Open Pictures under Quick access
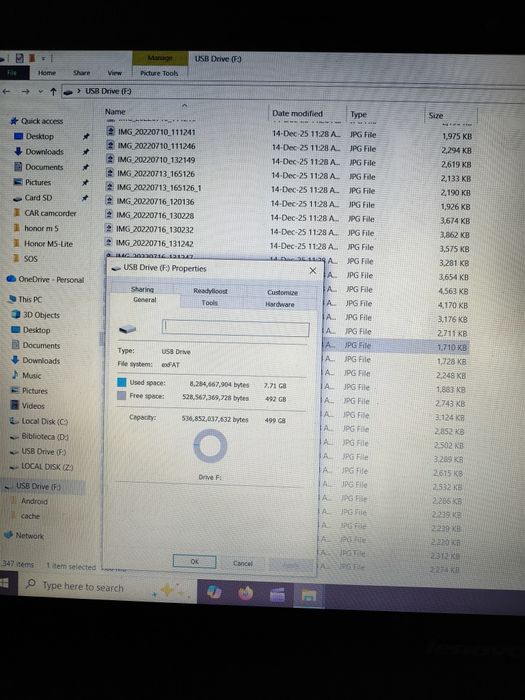 click(x=32, y=182)
